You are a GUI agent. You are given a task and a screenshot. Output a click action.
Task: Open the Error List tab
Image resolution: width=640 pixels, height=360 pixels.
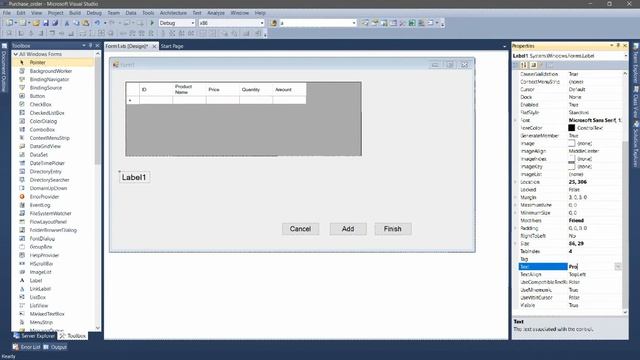(x=27, y=347)
